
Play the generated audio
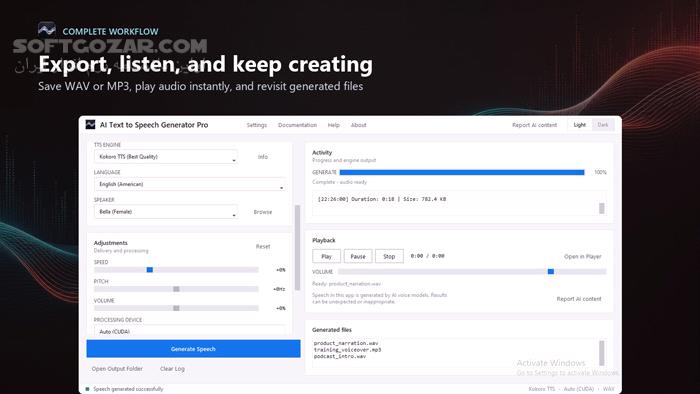[x=326, y=256]
